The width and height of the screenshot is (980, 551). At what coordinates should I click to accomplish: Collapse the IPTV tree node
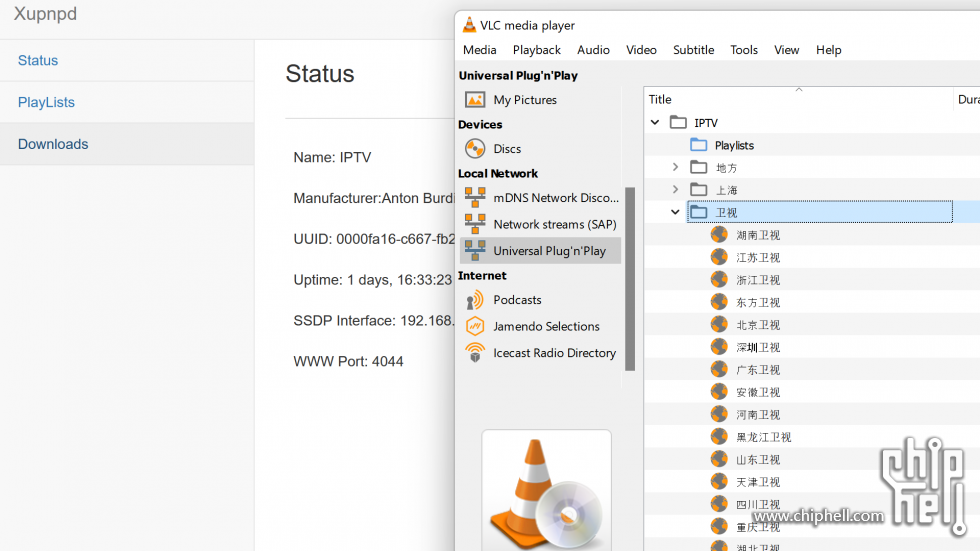(655, 122)
